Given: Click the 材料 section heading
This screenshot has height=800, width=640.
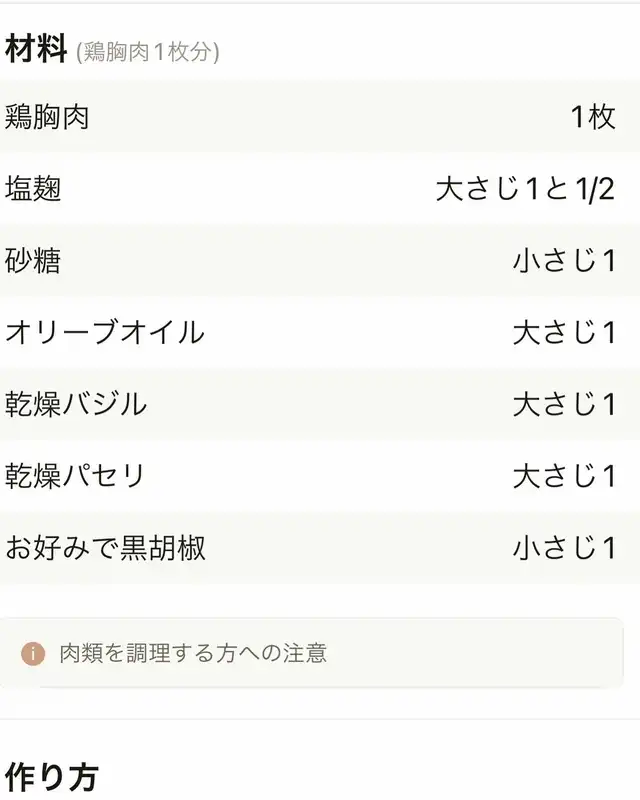Looking at the screenshot, I should point(36,49).
